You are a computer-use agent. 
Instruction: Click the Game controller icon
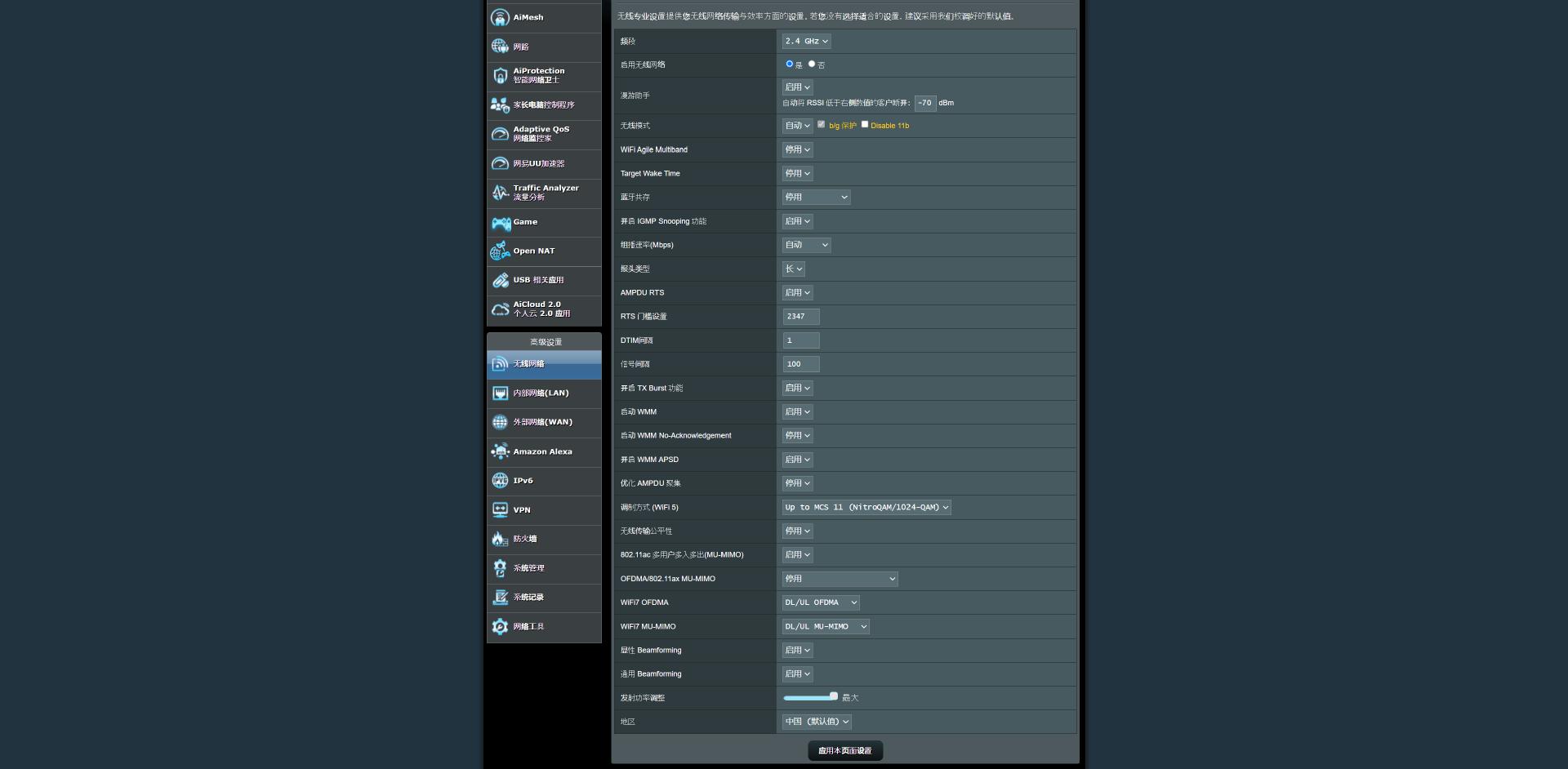click(x=500, y=222)
